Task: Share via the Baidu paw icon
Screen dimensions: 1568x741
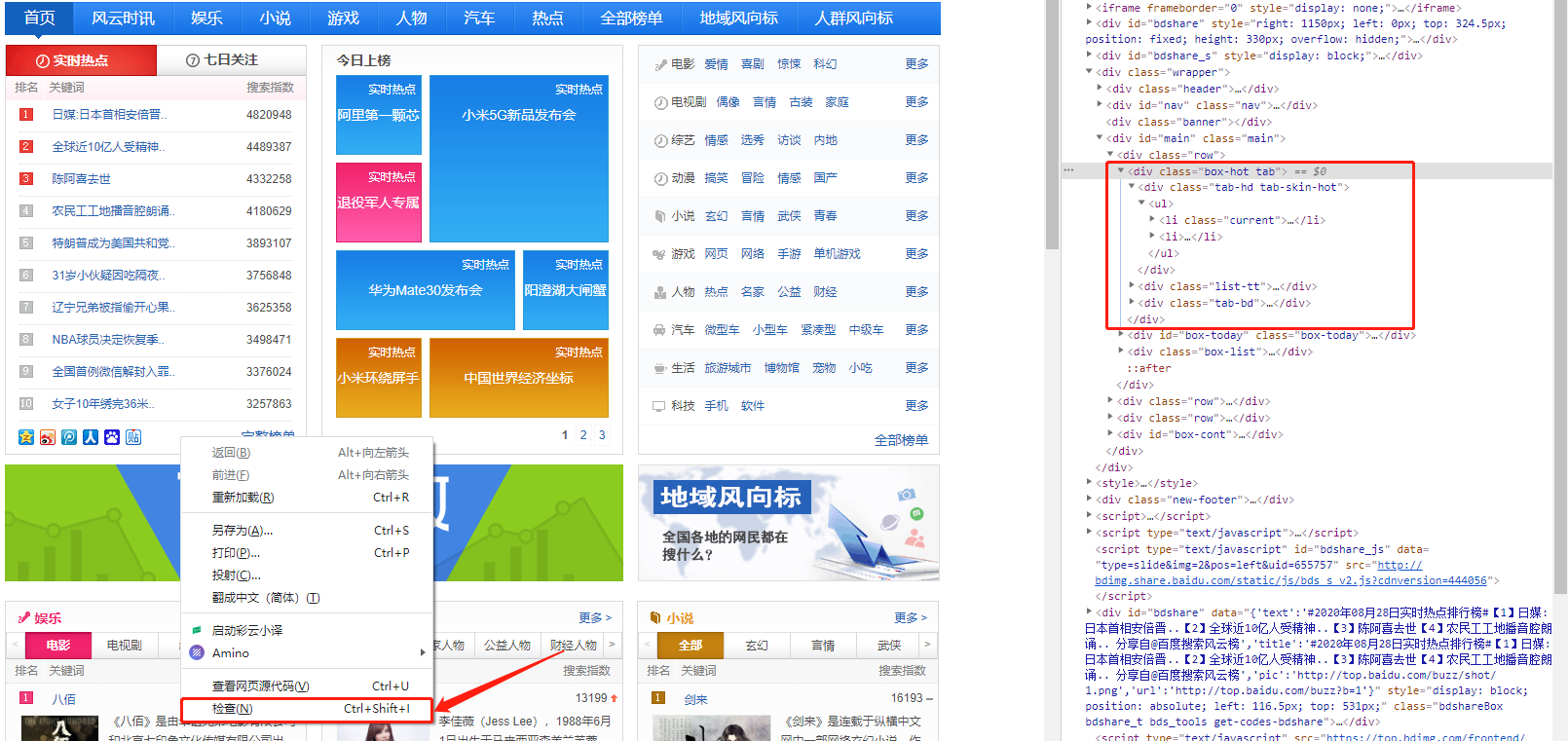Action: 112,437
